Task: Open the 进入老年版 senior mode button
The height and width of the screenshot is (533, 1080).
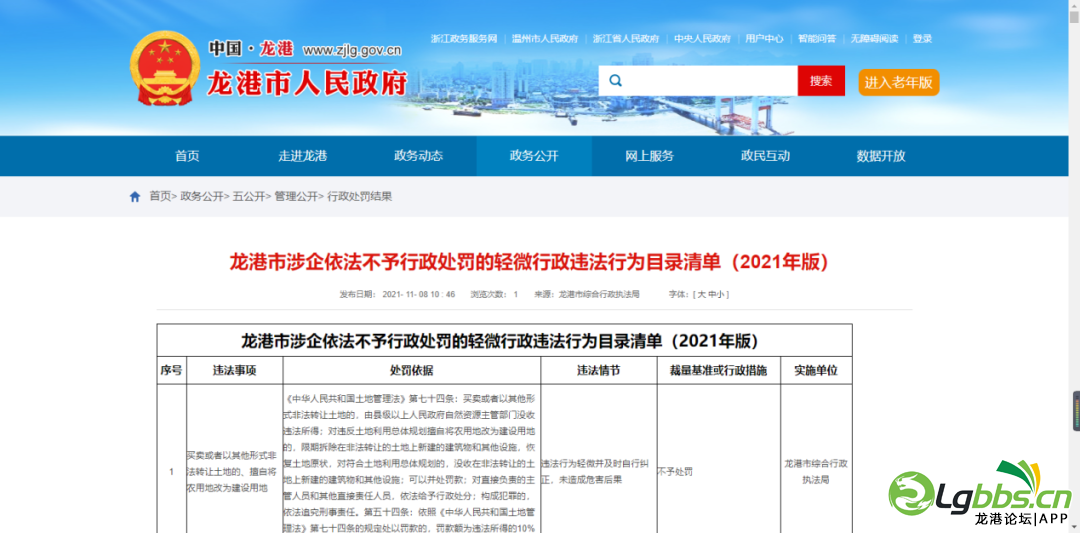Action: (x=898, y=83)
